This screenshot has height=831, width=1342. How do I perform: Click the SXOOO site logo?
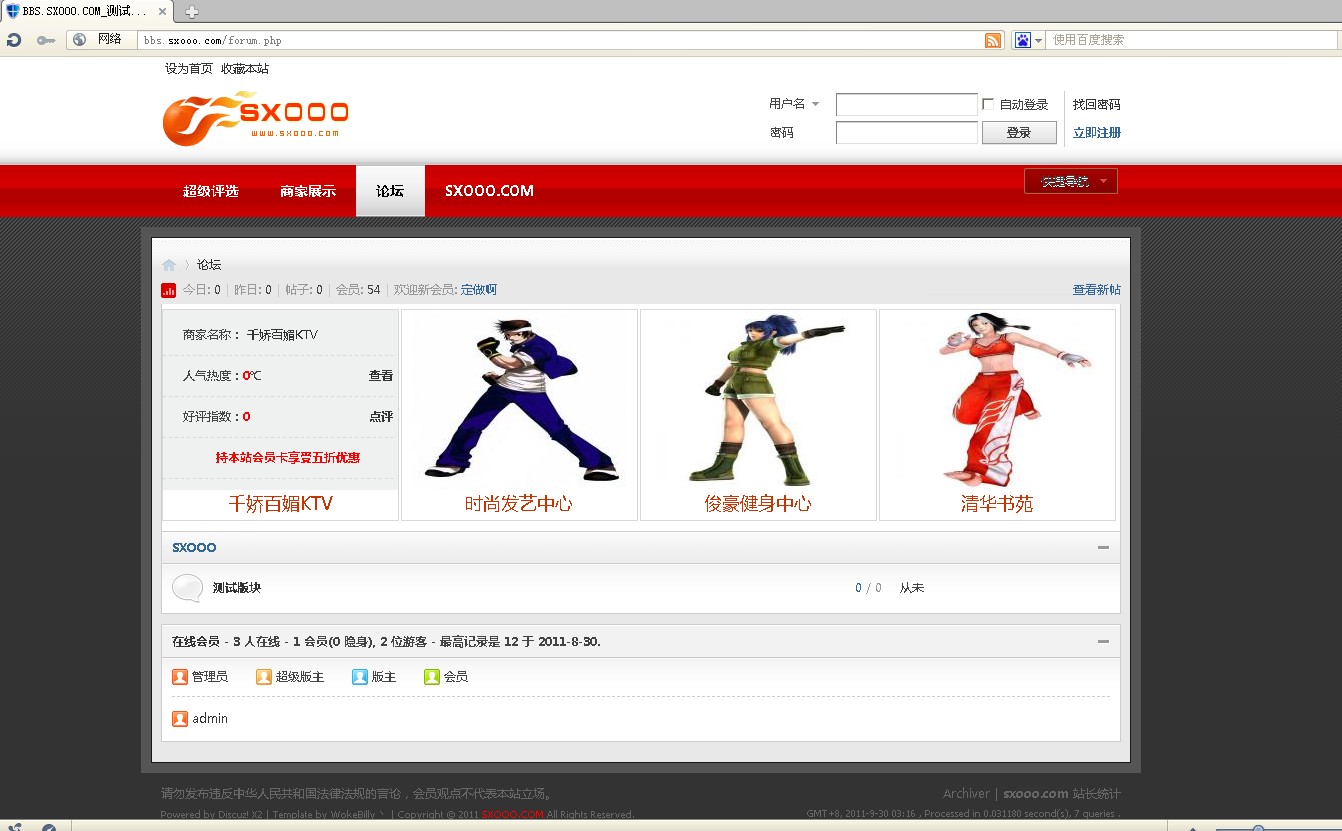[x=256, y=118]
